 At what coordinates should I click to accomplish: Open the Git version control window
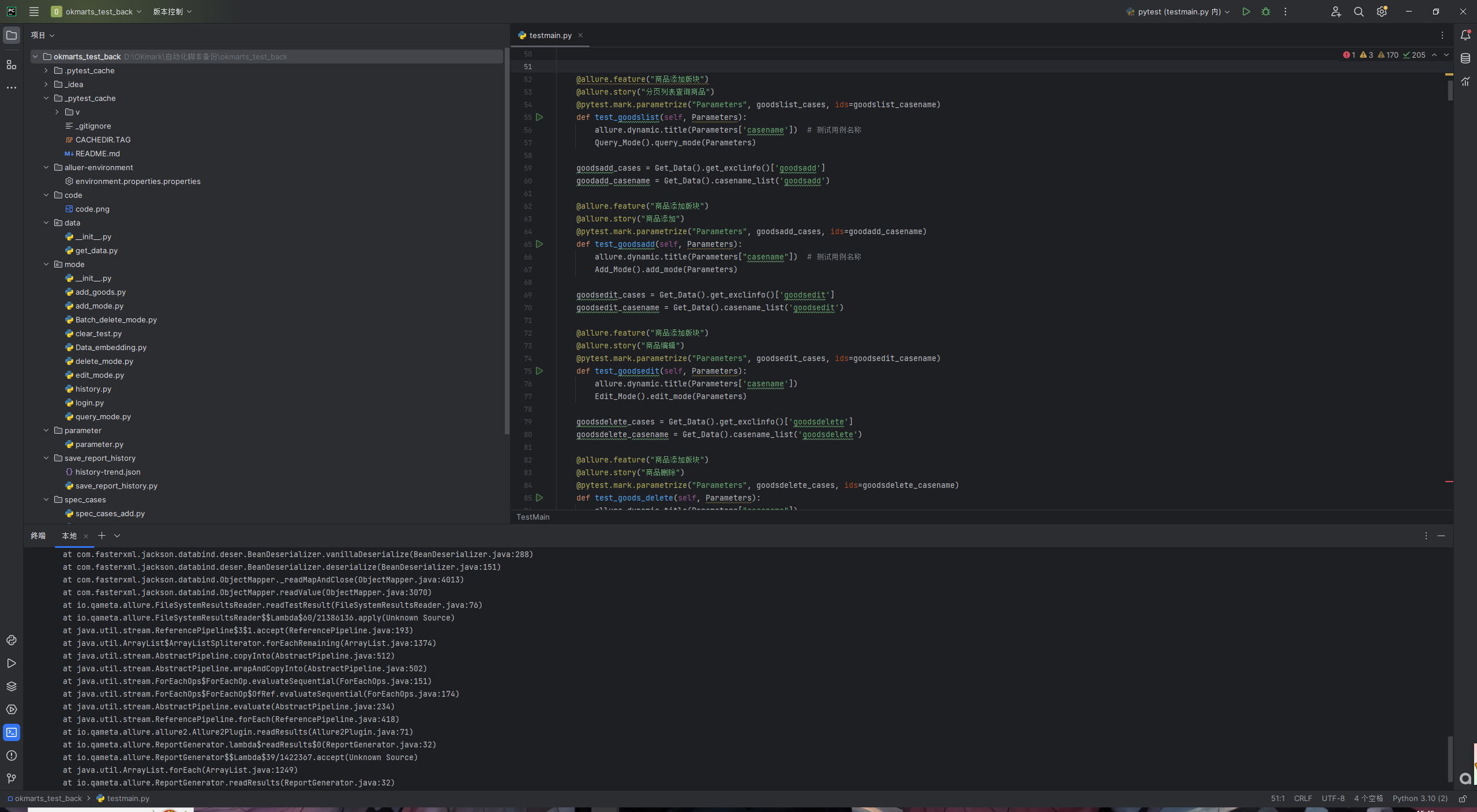(x=12, y=779)
